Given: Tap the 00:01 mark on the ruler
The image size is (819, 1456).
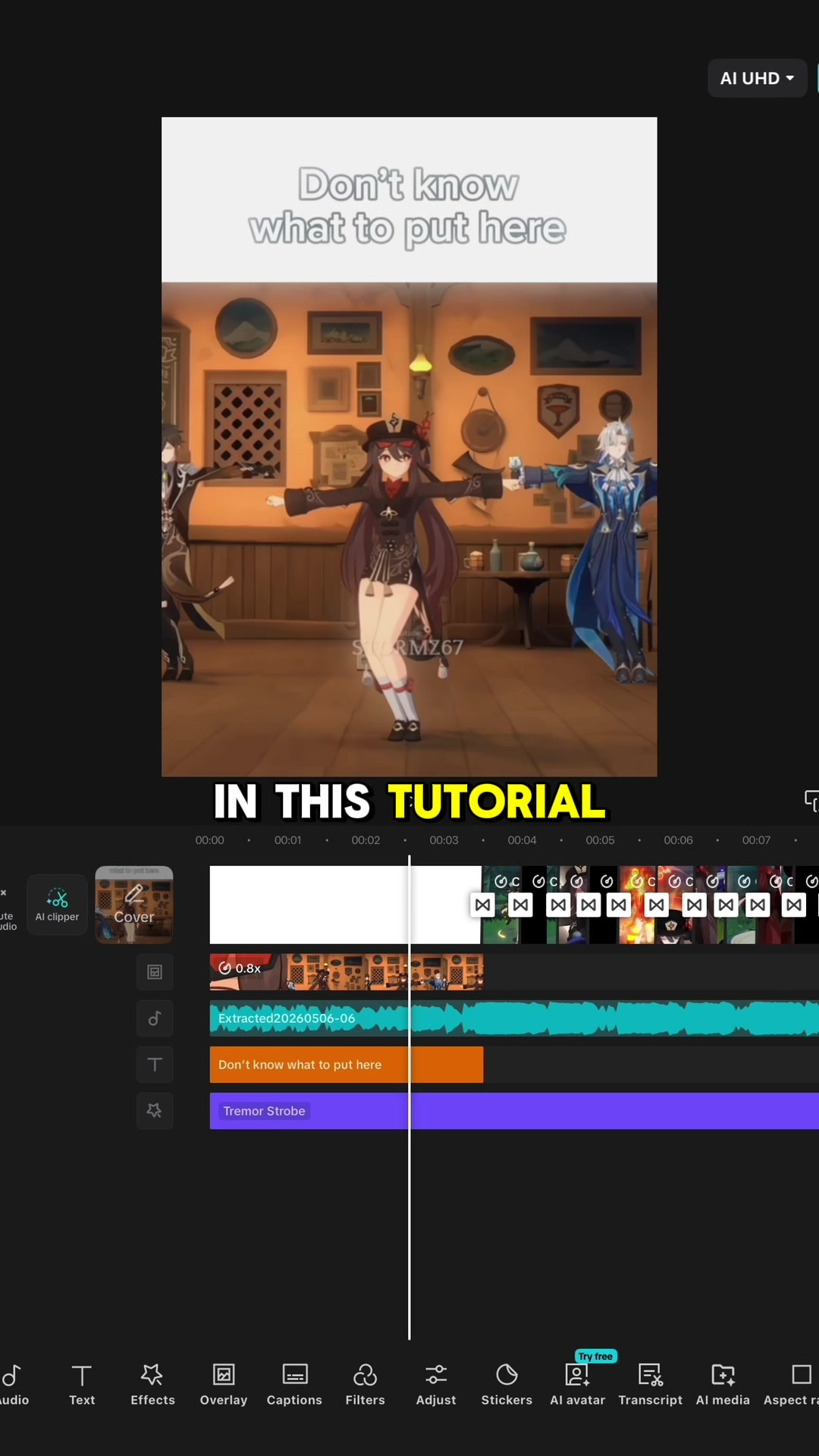Looking at the screenshot, I should [287, 840].
